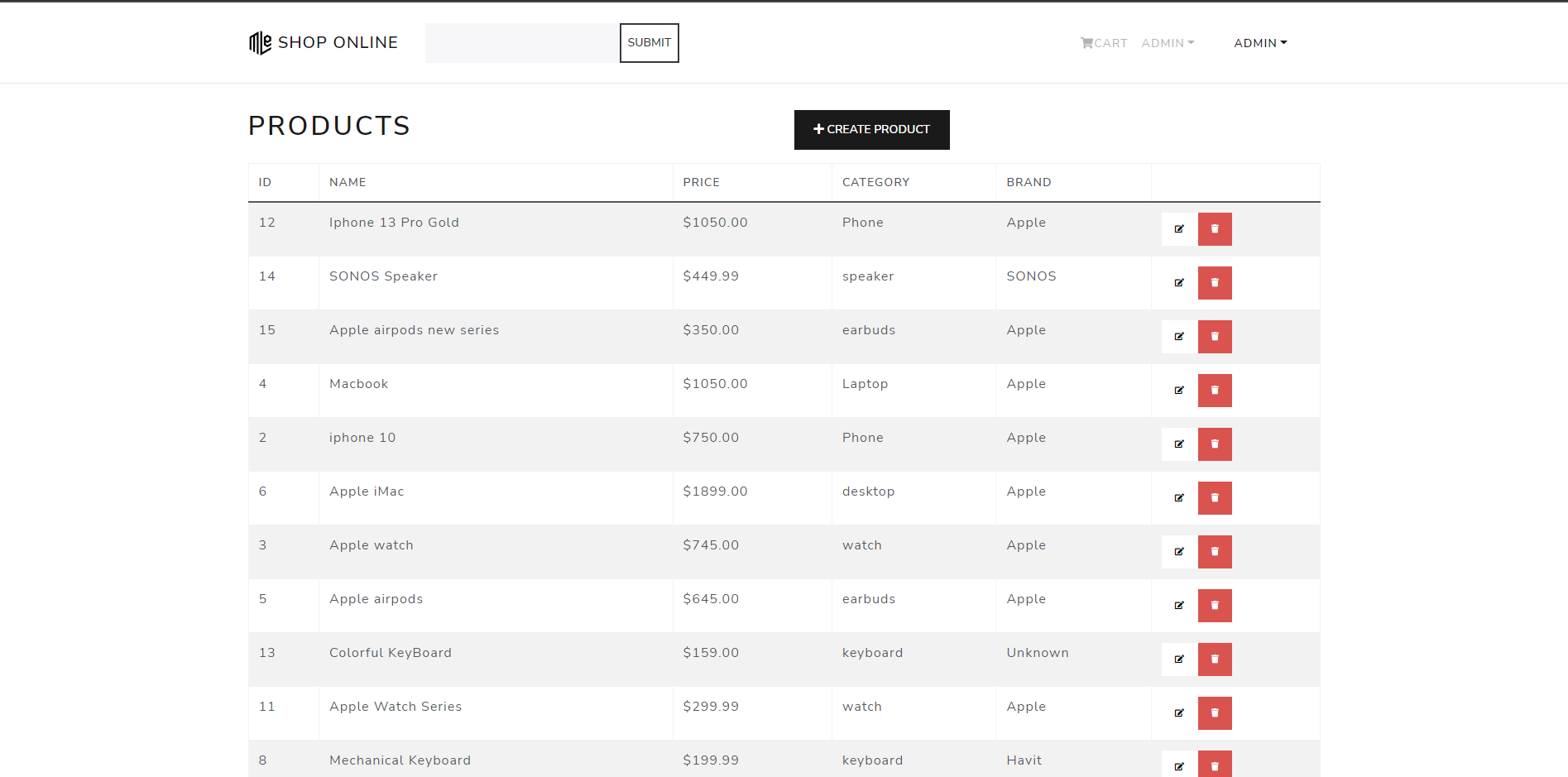Viewport: 1568px width, 777px height.
Task: Click the CREATE PRODUCT button
Action: (x=871, y=129)
